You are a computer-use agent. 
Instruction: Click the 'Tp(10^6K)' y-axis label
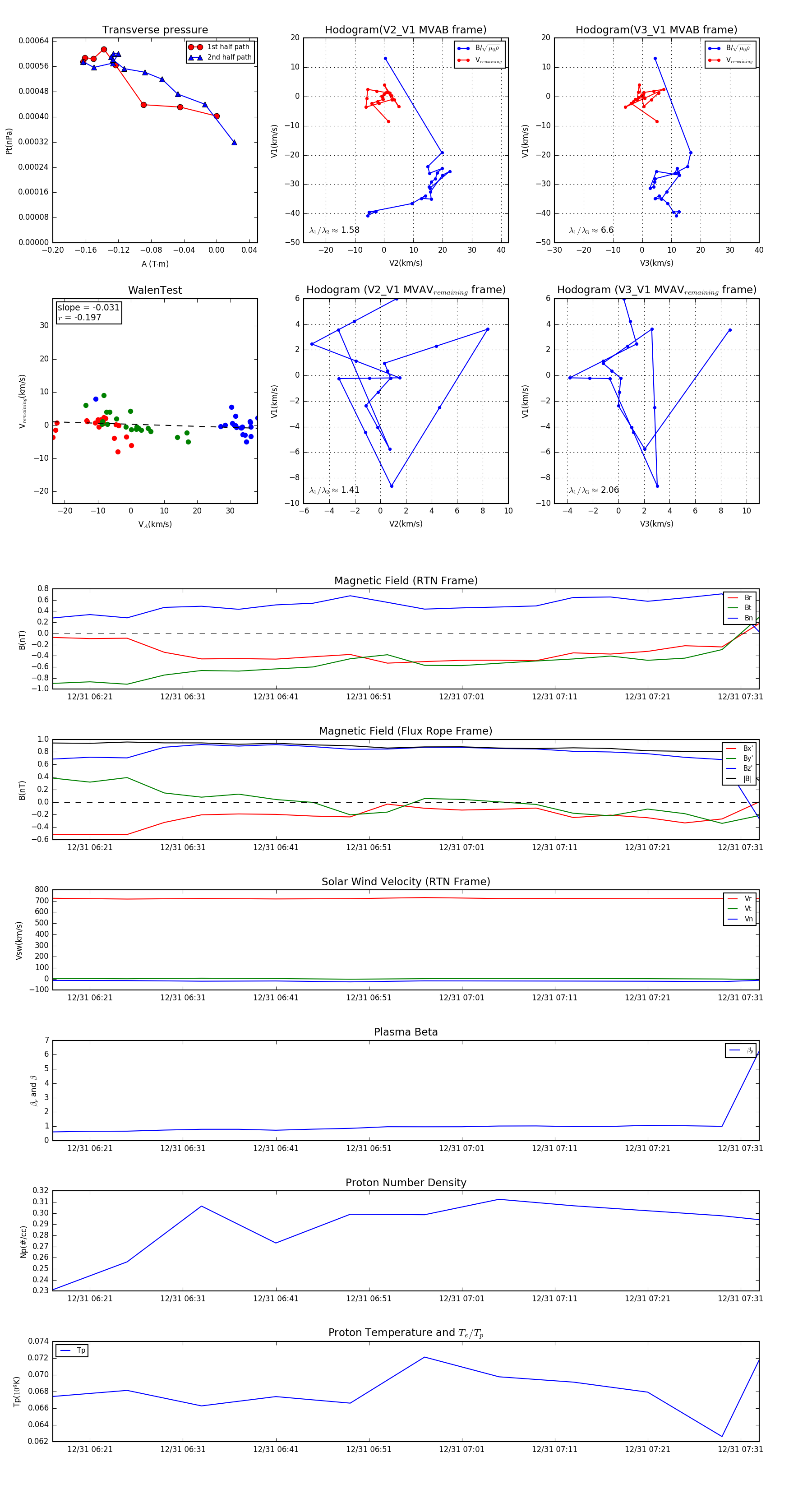(x=17, y=1392)
